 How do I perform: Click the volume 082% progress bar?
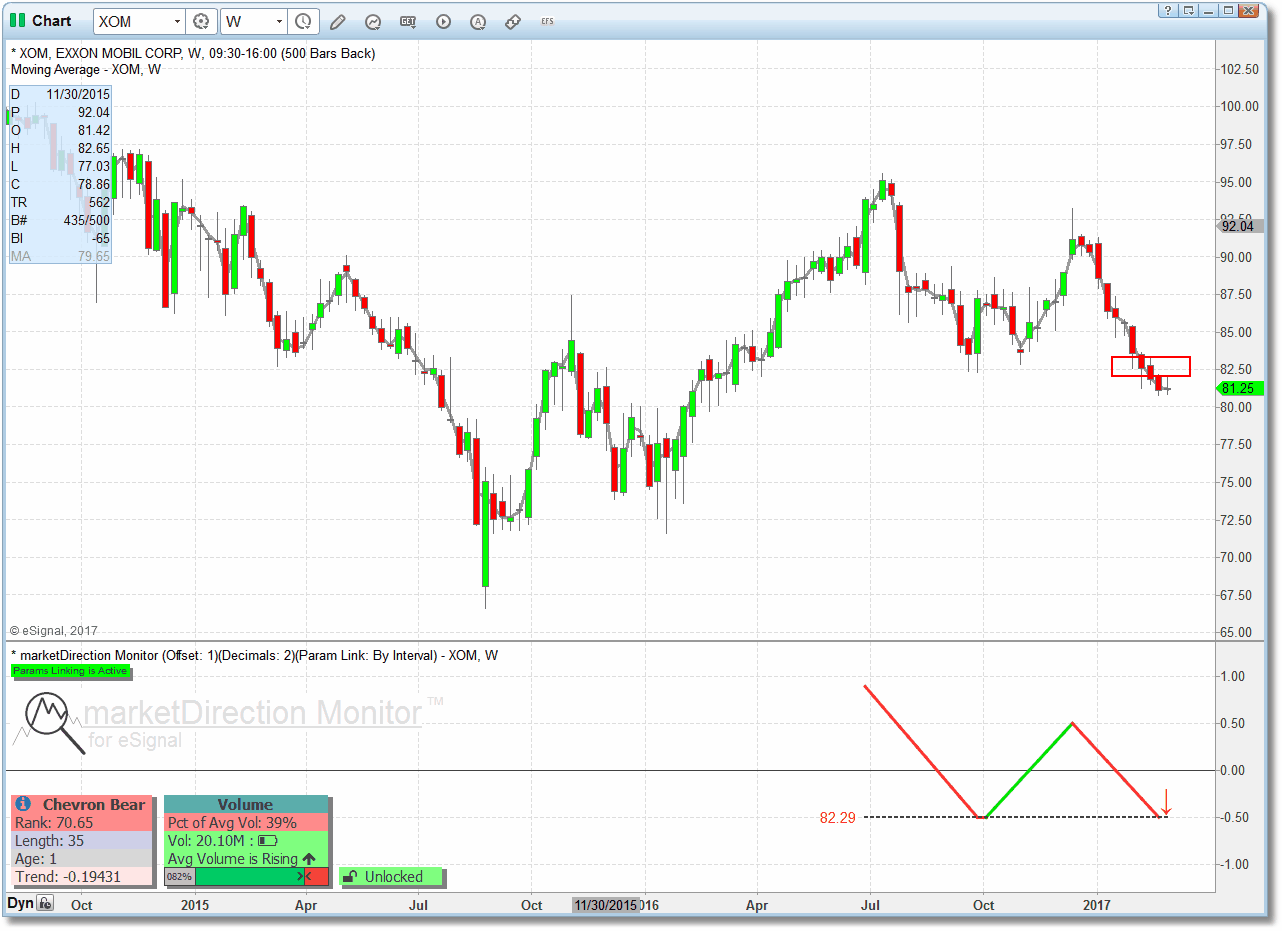pyautogui.click(x=246, y=877)
